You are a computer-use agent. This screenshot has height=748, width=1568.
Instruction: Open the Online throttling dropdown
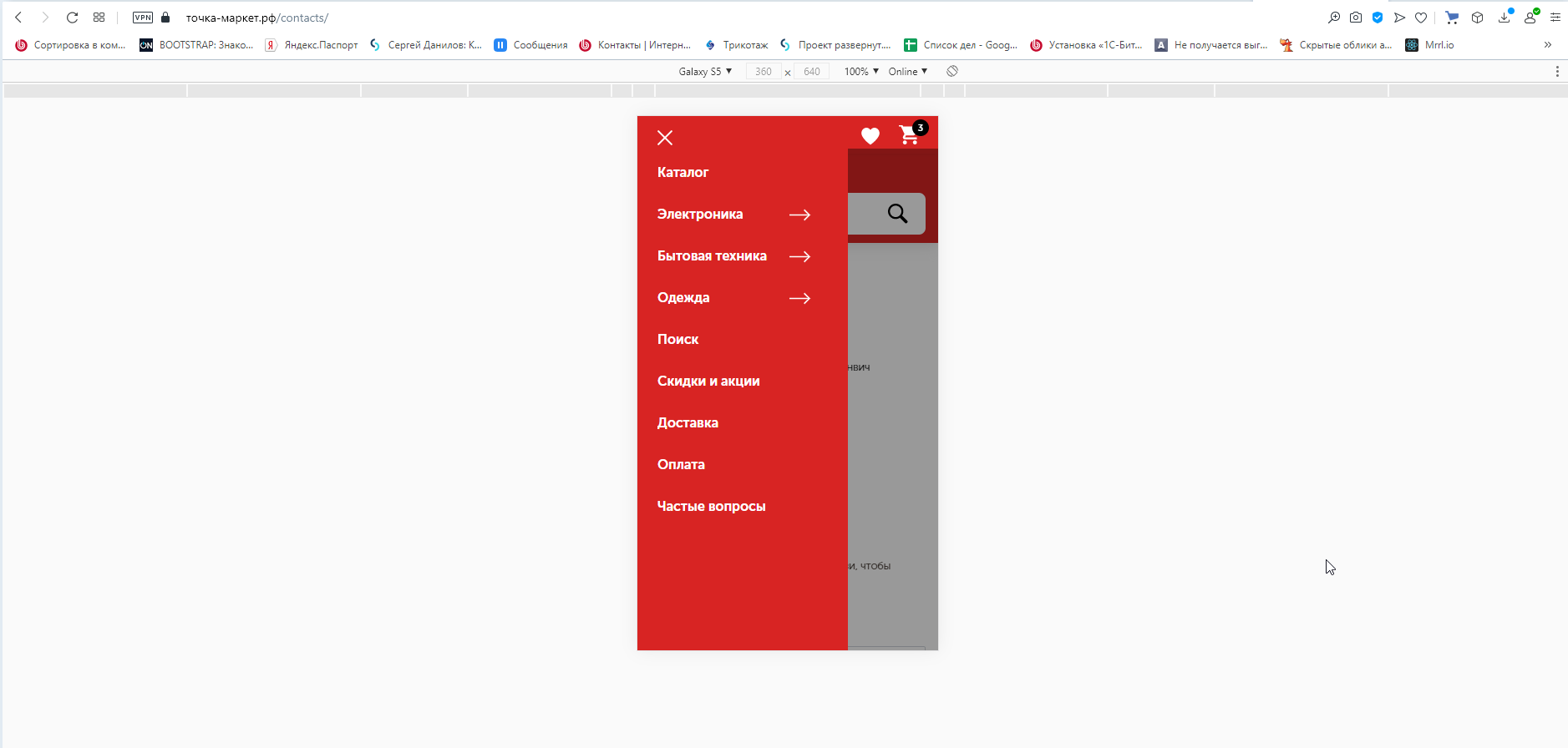pos(908,72)
